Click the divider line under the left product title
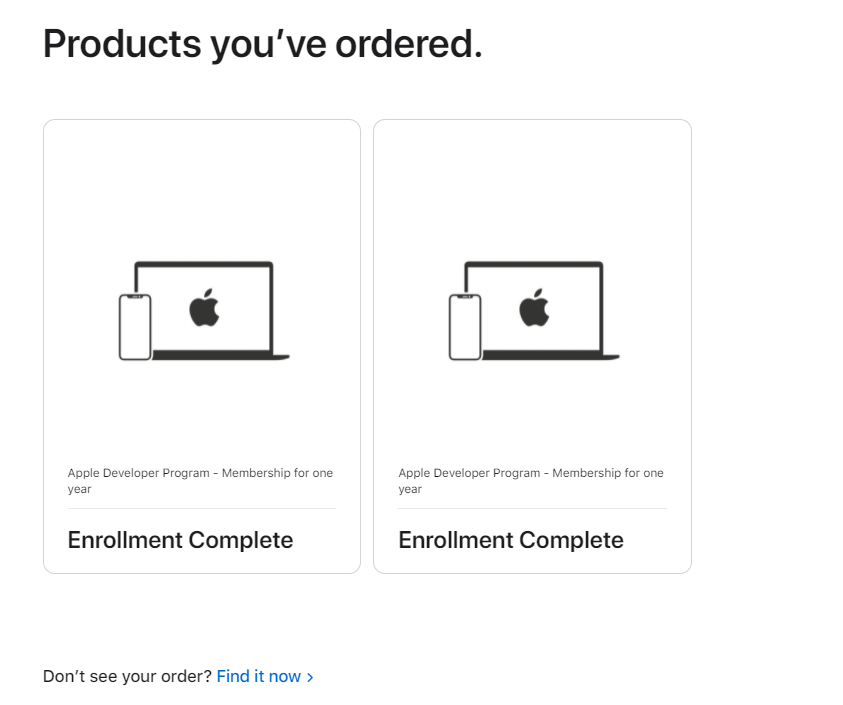This screenshot has width=843, height=705. [201, 509]
